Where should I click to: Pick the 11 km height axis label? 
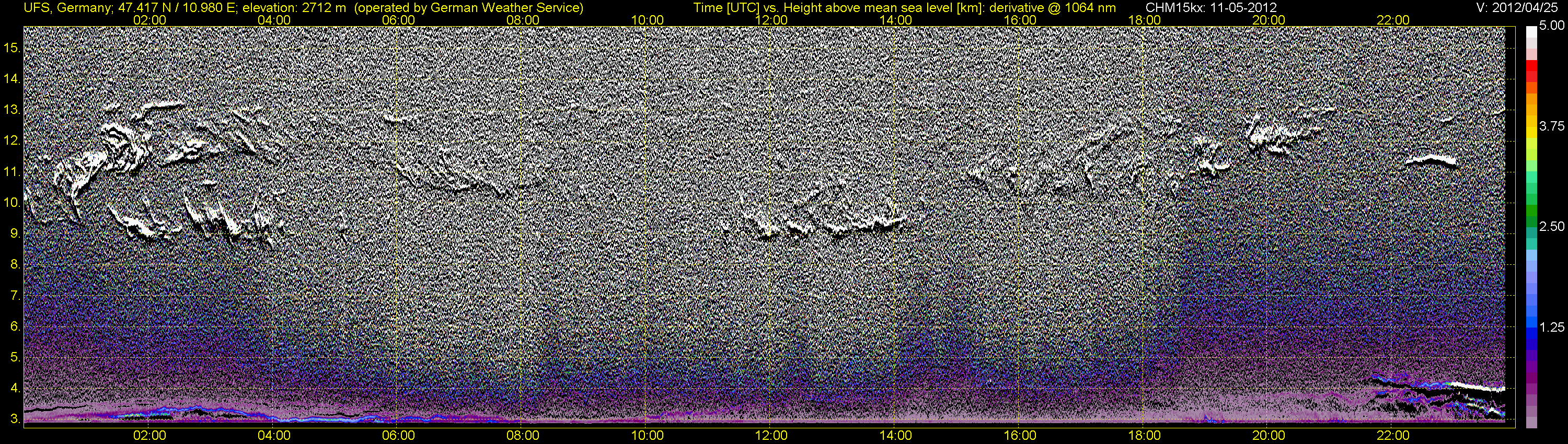pos(11,172)
